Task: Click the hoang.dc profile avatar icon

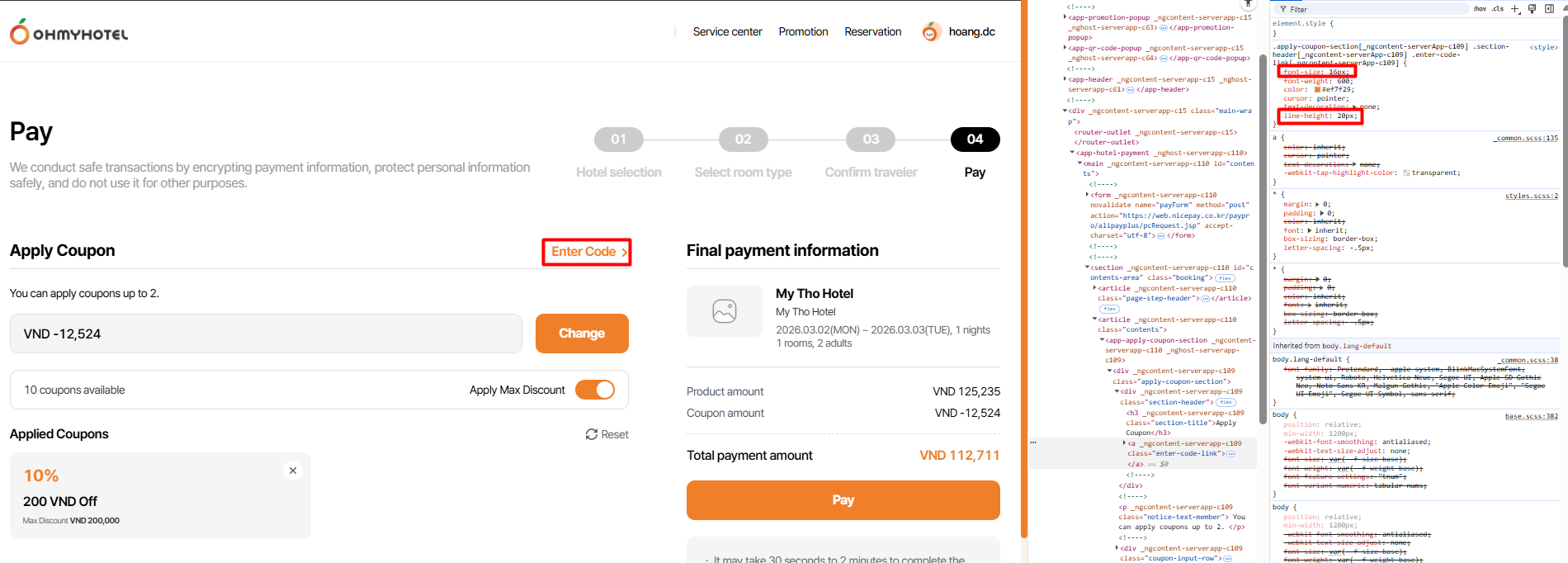Action: [931, 32]
